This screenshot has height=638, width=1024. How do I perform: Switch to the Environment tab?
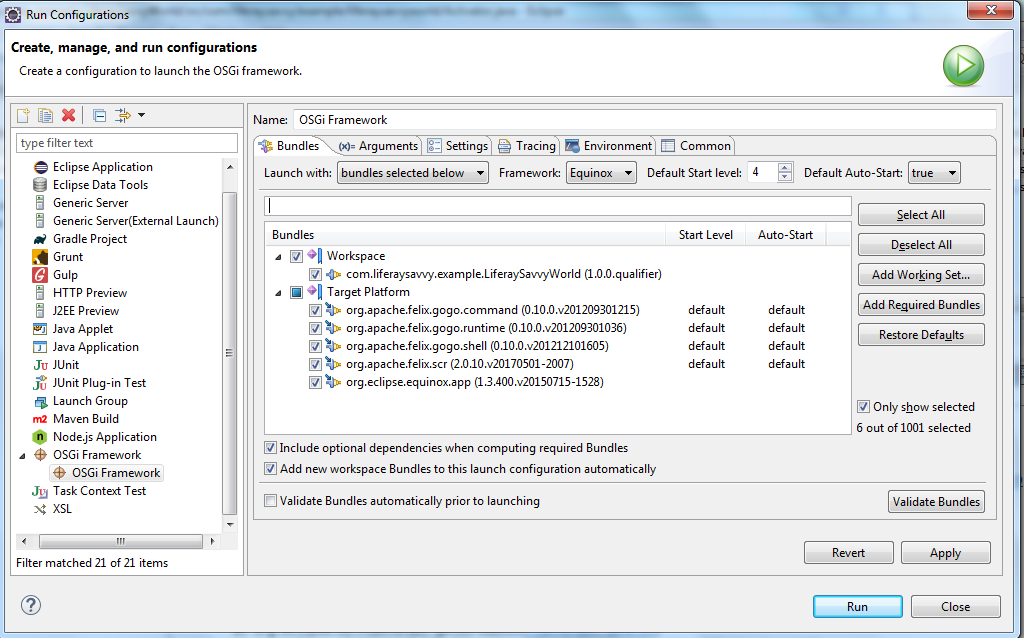point(609,146)
